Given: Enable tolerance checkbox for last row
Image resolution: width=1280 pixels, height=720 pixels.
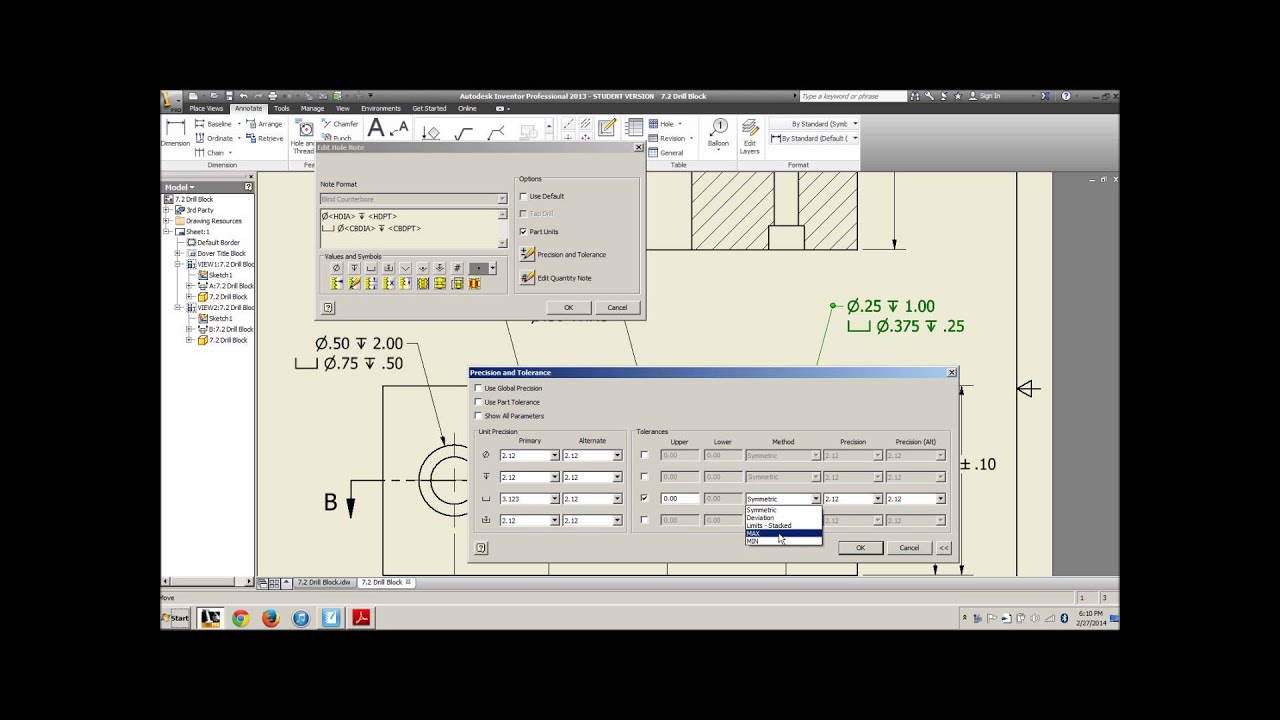Looking at the screenshot, I should [x=644, y=520].
